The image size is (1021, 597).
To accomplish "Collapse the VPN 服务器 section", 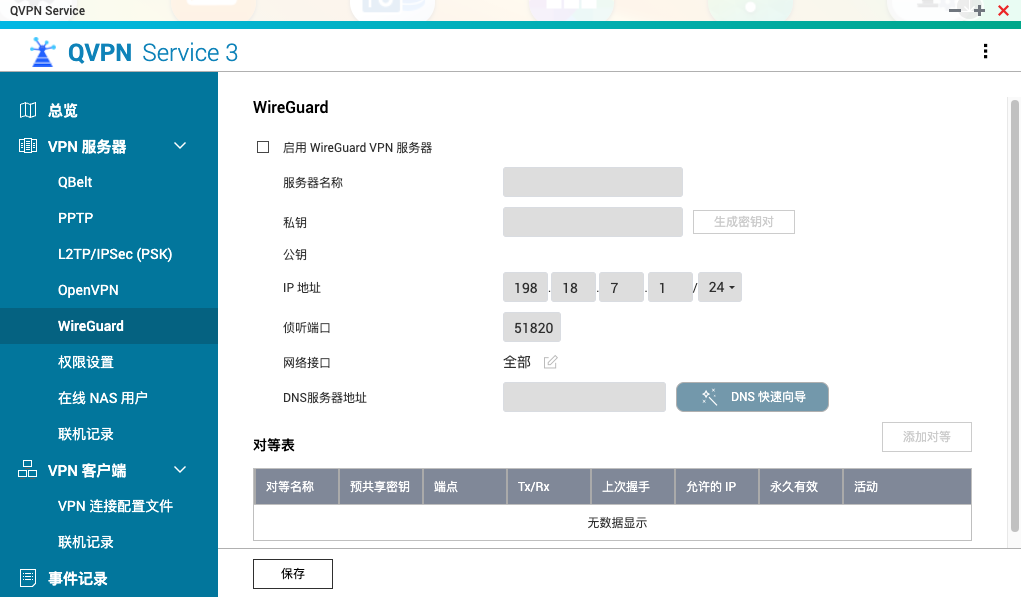I will point(180,146).
